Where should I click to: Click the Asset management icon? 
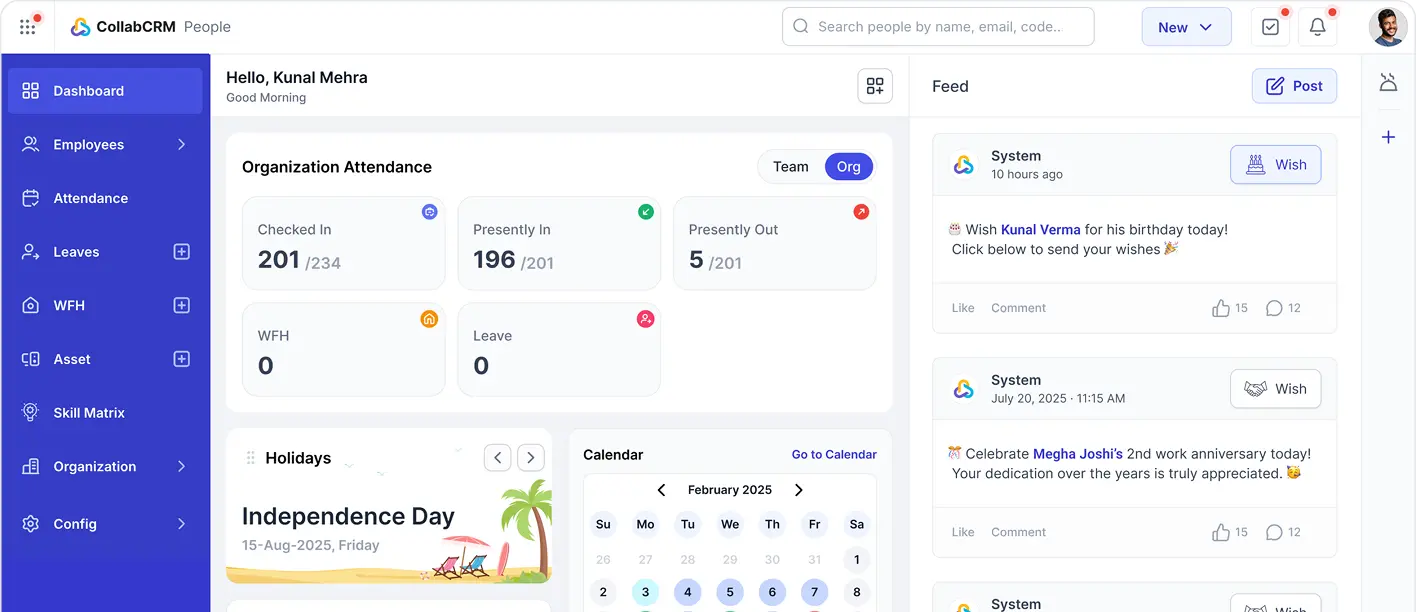30,358
